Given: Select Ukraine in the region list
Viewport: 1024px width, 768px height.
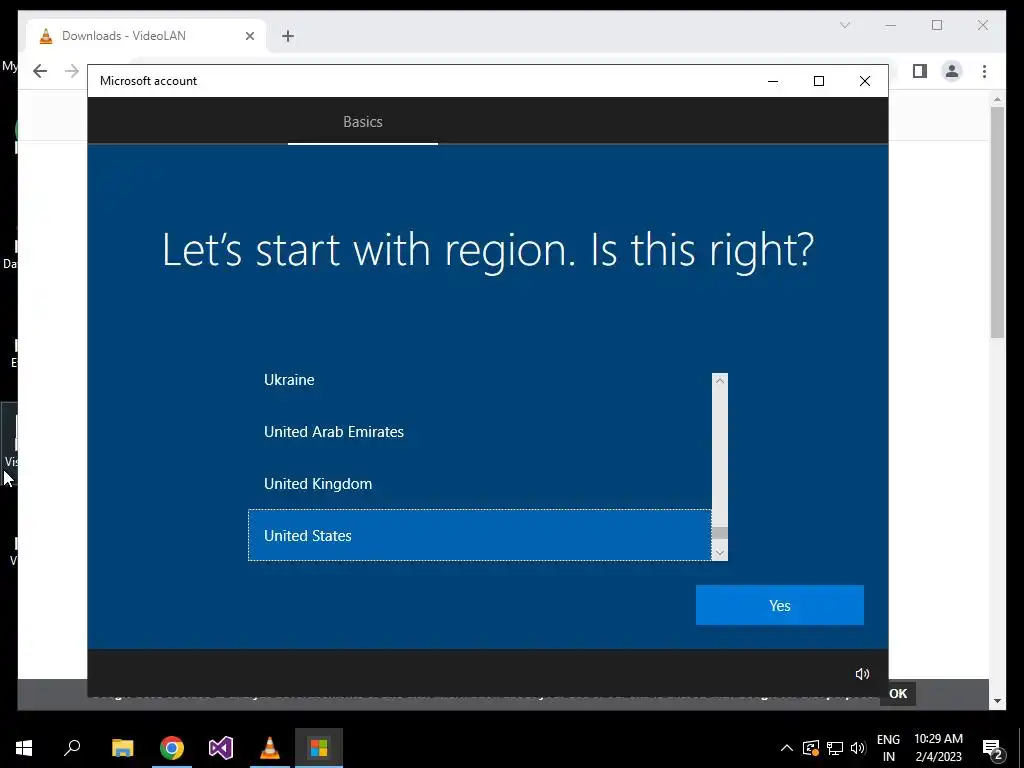Looking at the screenshot, I should (479, 379).
